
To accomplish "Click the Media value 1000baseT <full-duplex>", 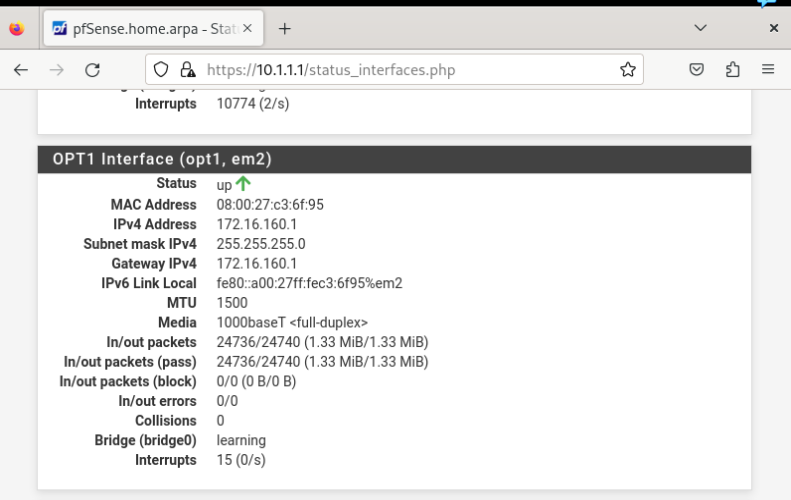I will 292,323.
